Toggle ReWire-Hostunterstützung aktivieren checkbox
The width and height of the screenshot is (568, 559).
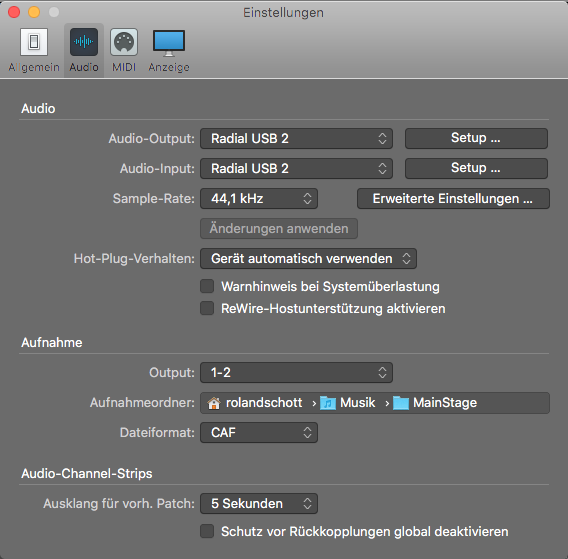[207, 308]
